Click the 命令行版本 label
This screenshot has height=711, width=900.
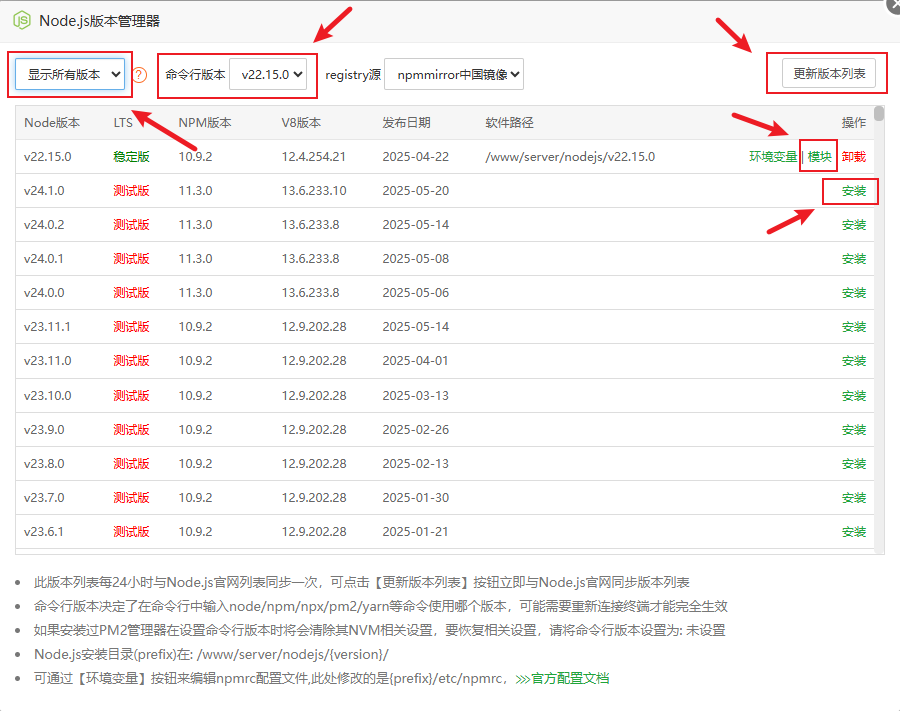(195, 75)
